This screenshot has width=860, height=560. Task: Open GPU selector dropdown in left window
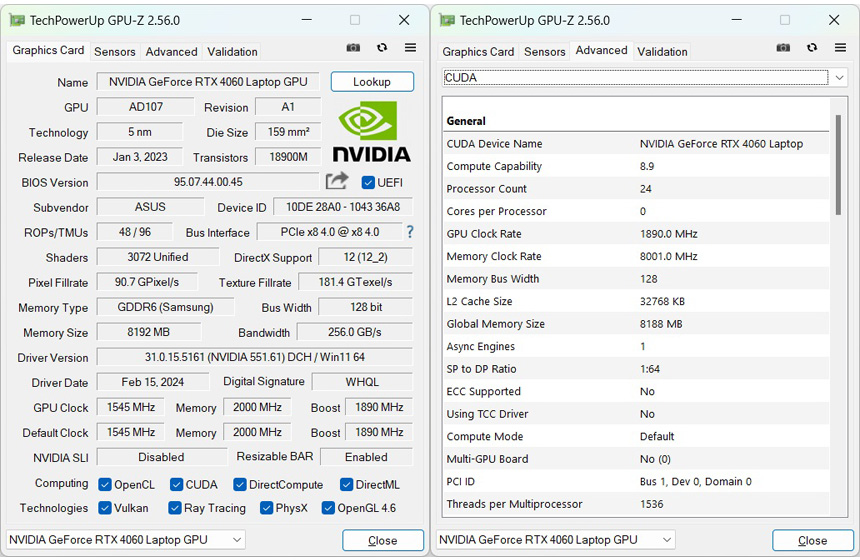pos(237,540)
